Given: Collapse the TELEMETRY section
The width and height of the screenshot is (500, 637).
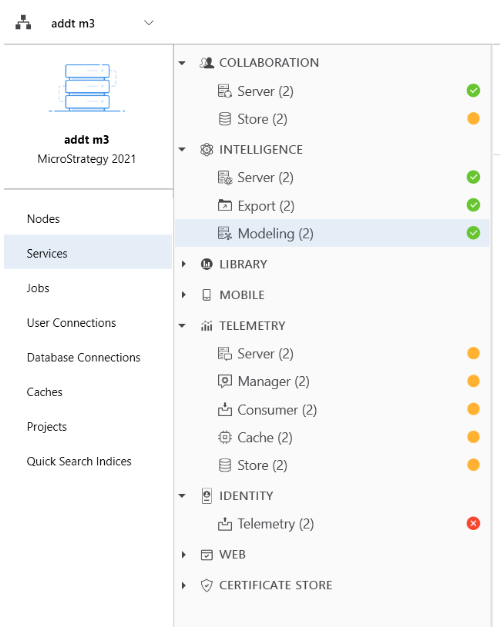Looking at the screenshot, I should (182, 326).
